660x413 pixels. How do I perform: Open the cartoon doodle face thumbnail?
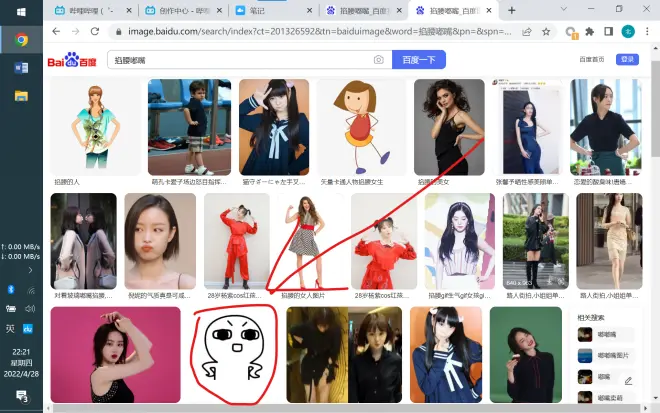click(234, 355)
